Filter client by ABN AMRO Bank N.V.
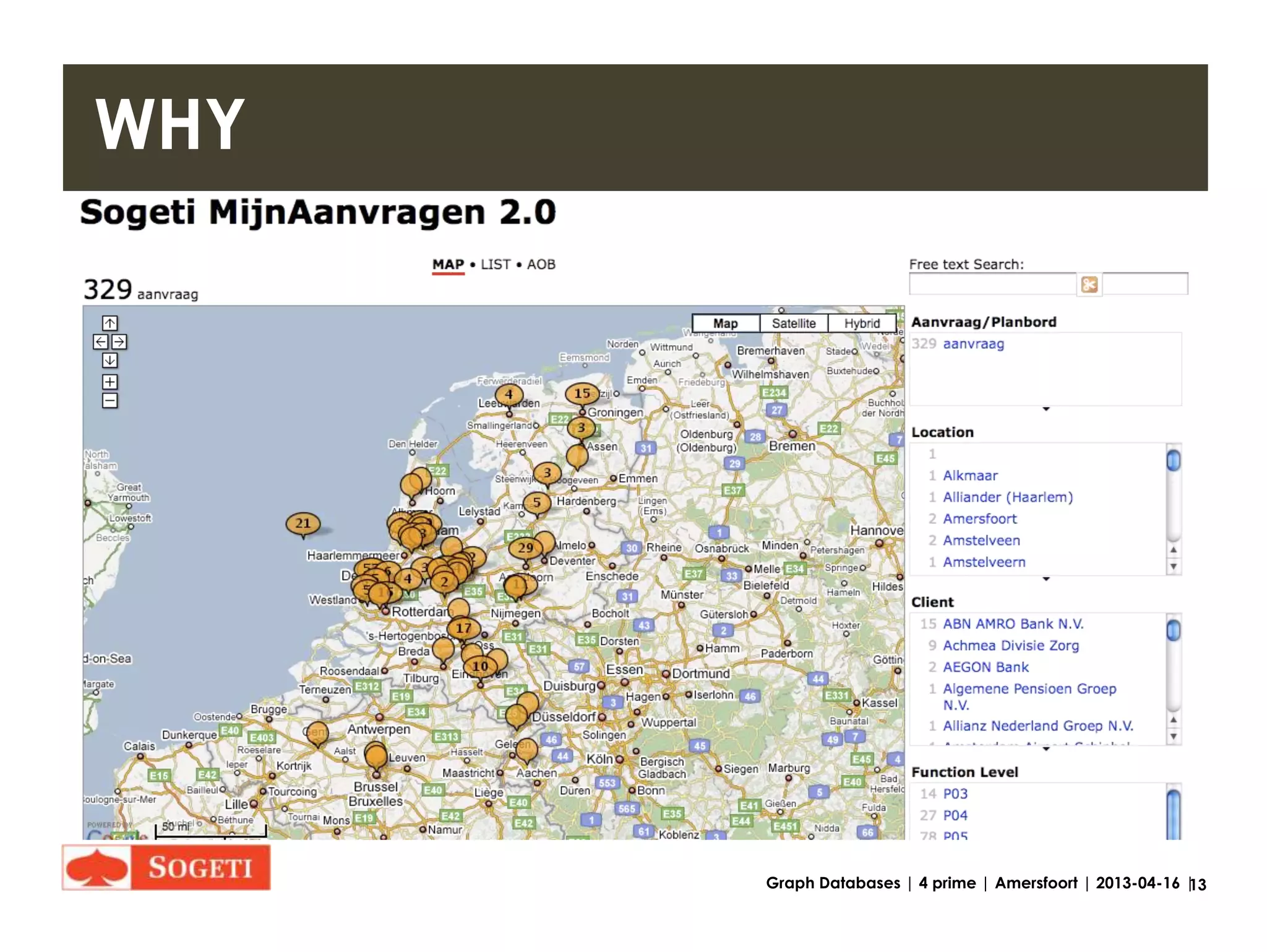Screen dimensions: 1267x952 pyautogui.click(x=1013, y=624)
